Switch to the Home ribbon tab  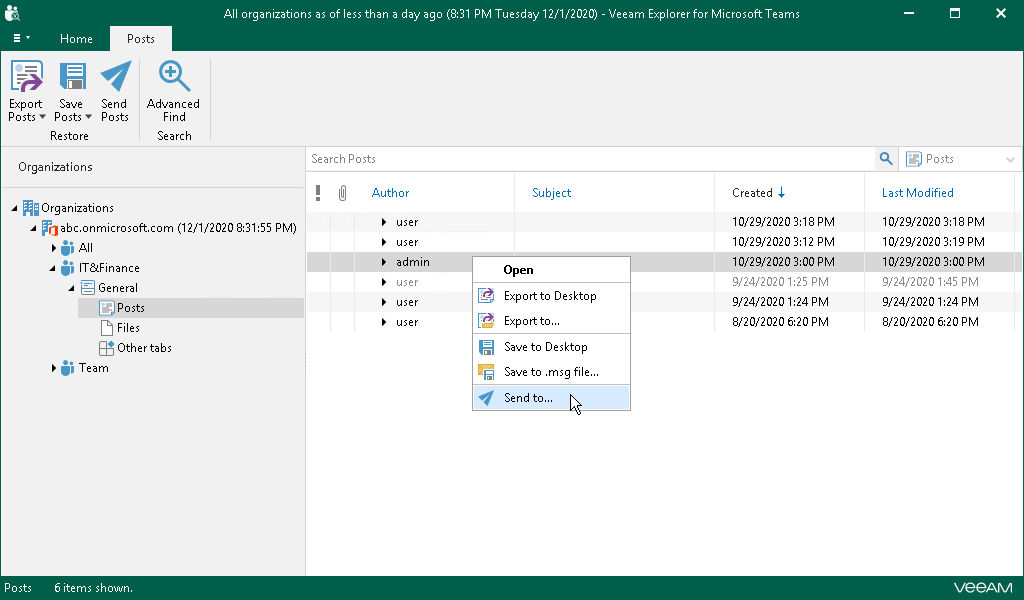pyautogui.click(x=76, y=39)
